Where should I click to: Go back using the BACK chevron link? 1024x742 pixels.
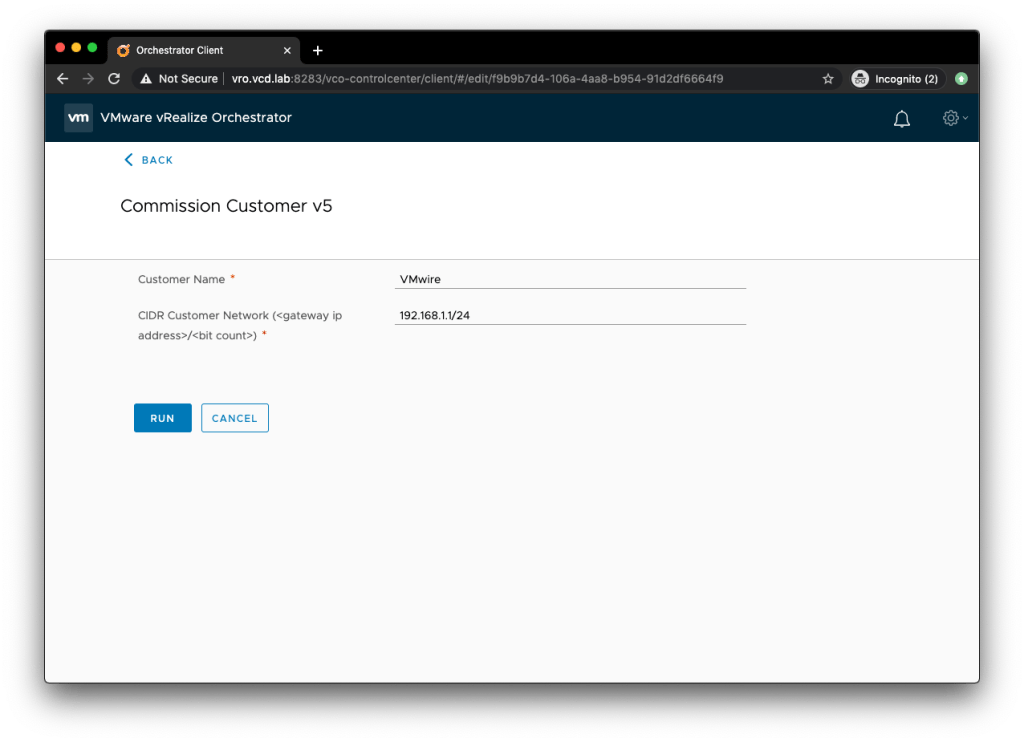point(148,160)
